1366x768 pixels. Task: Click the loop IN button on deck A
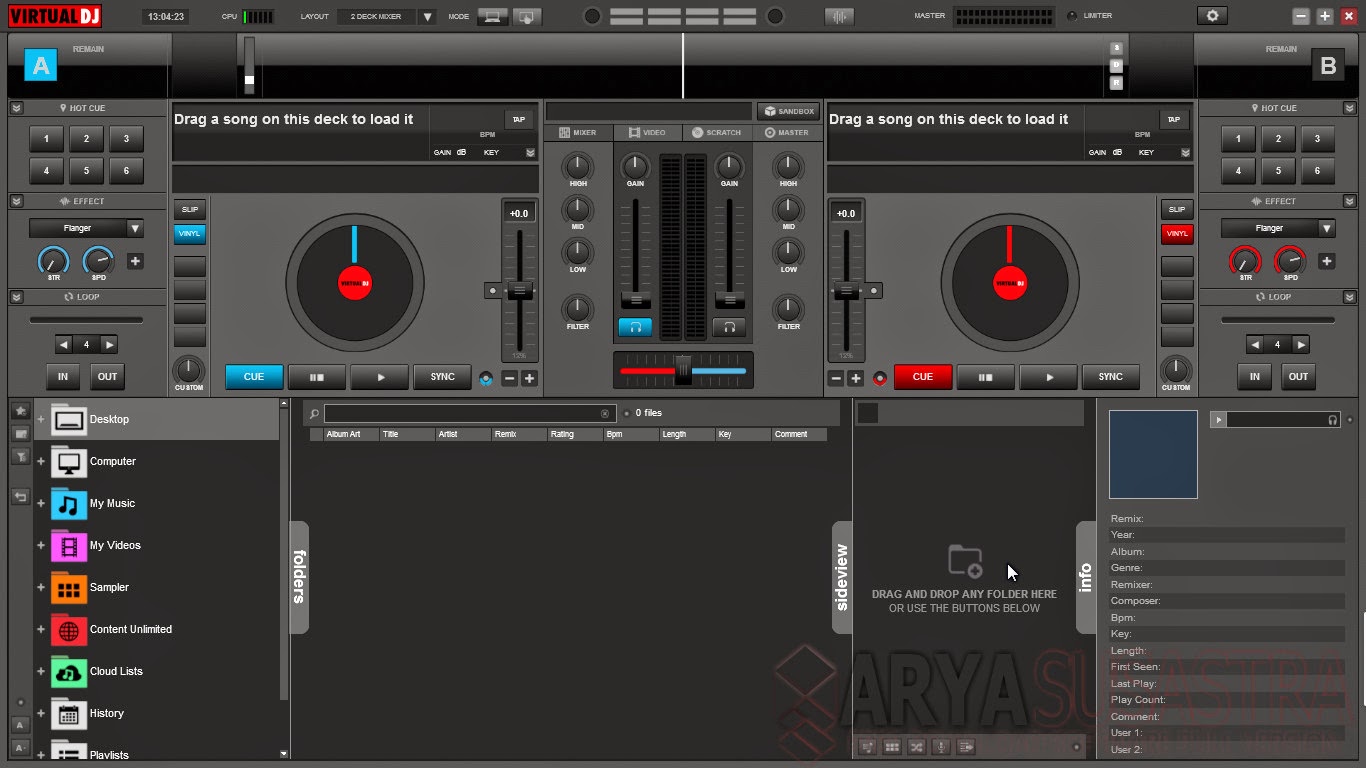pos(63,377)
